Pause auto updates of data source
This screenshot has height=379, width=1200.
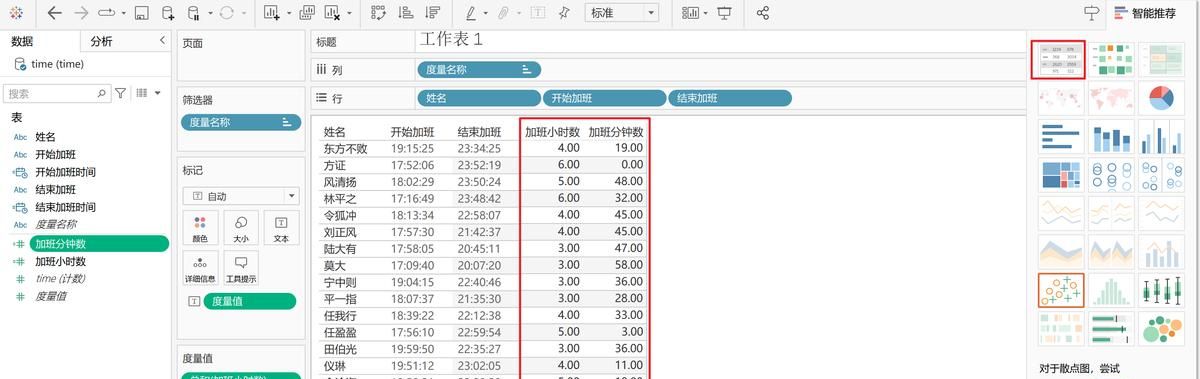[193, 13]
